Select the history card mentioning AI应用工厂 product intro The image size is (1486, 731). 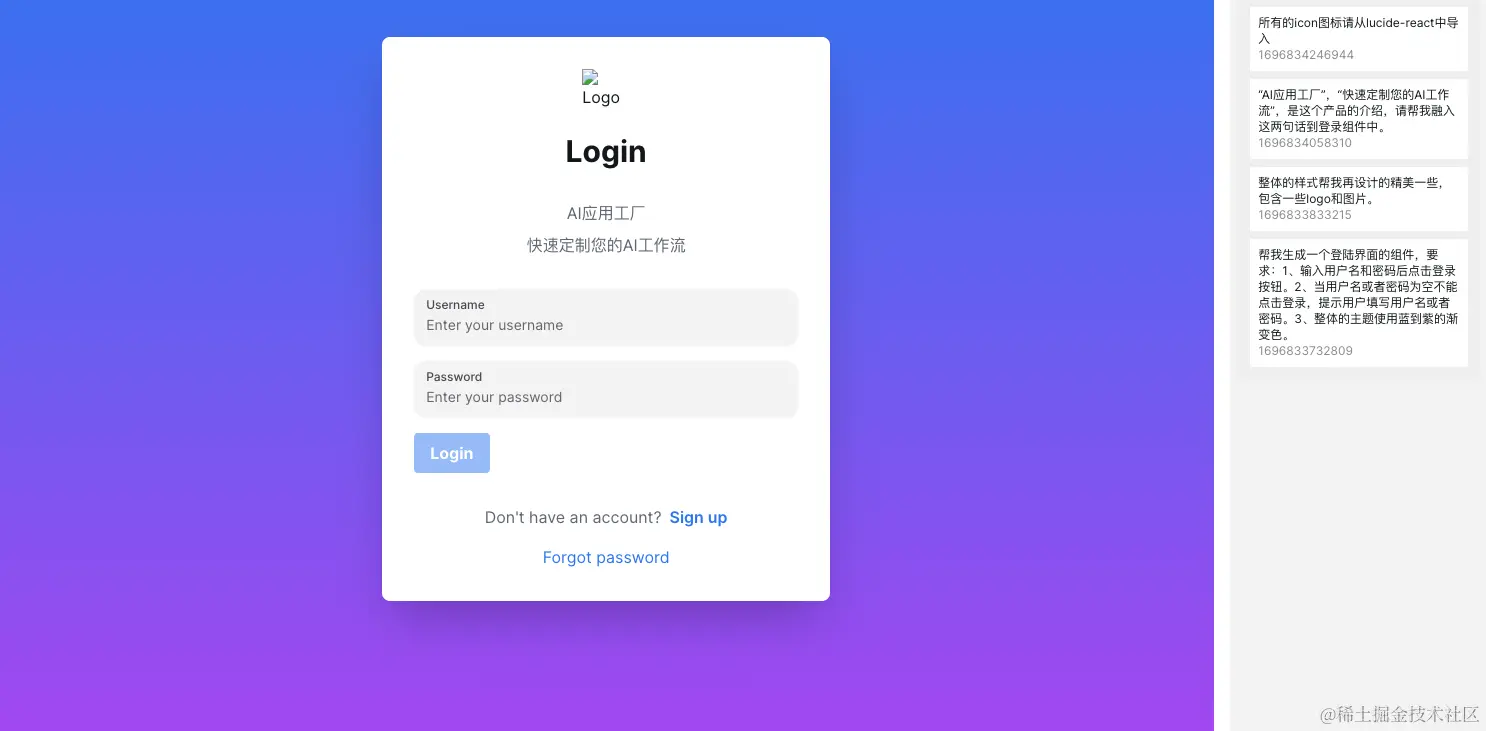tap(1359, 119)
